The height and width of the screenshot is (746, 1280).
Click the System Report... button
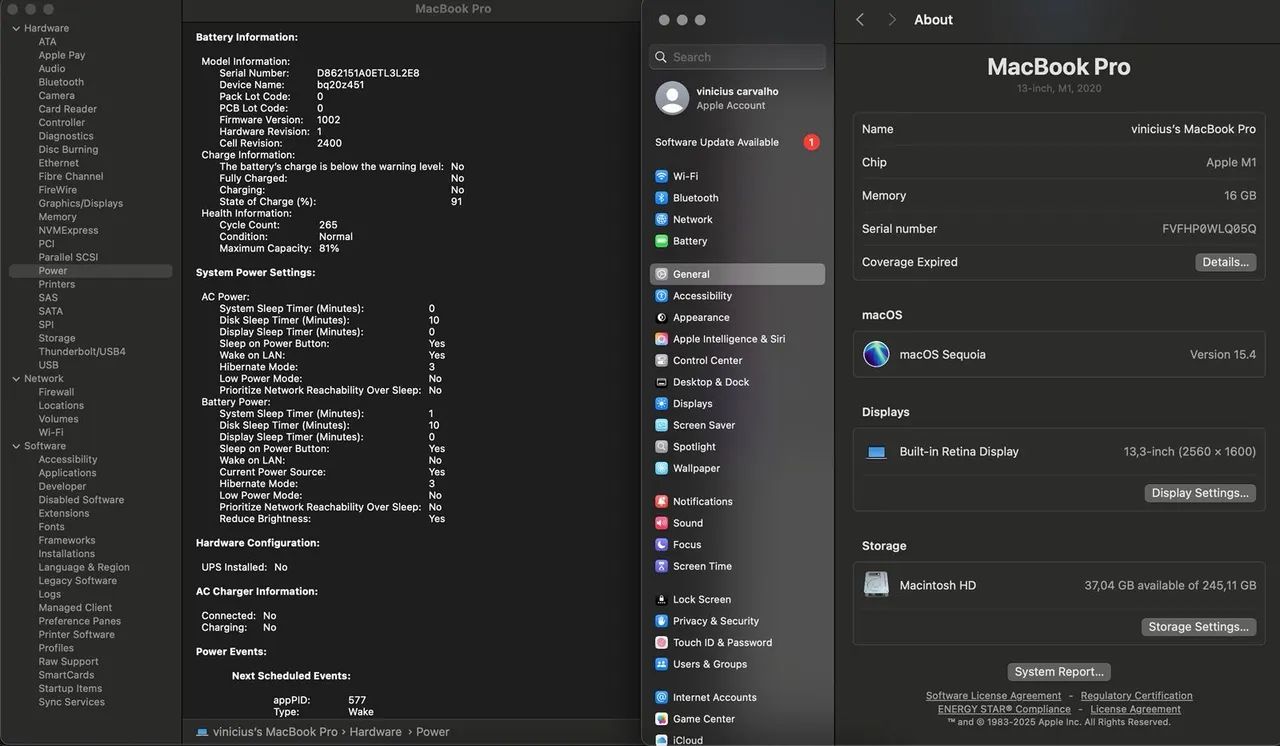tap(1059, 672)
